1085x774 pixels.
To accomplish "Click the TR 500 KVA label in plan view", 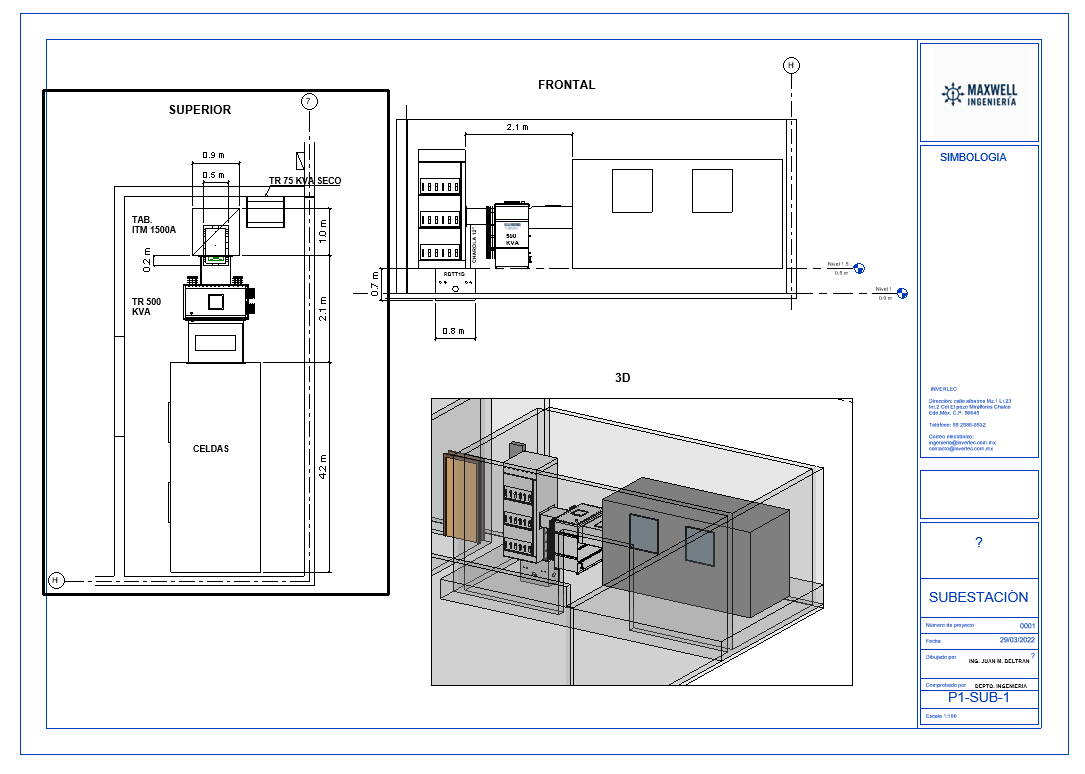I will pyautogui.click(x=146, y=307).
